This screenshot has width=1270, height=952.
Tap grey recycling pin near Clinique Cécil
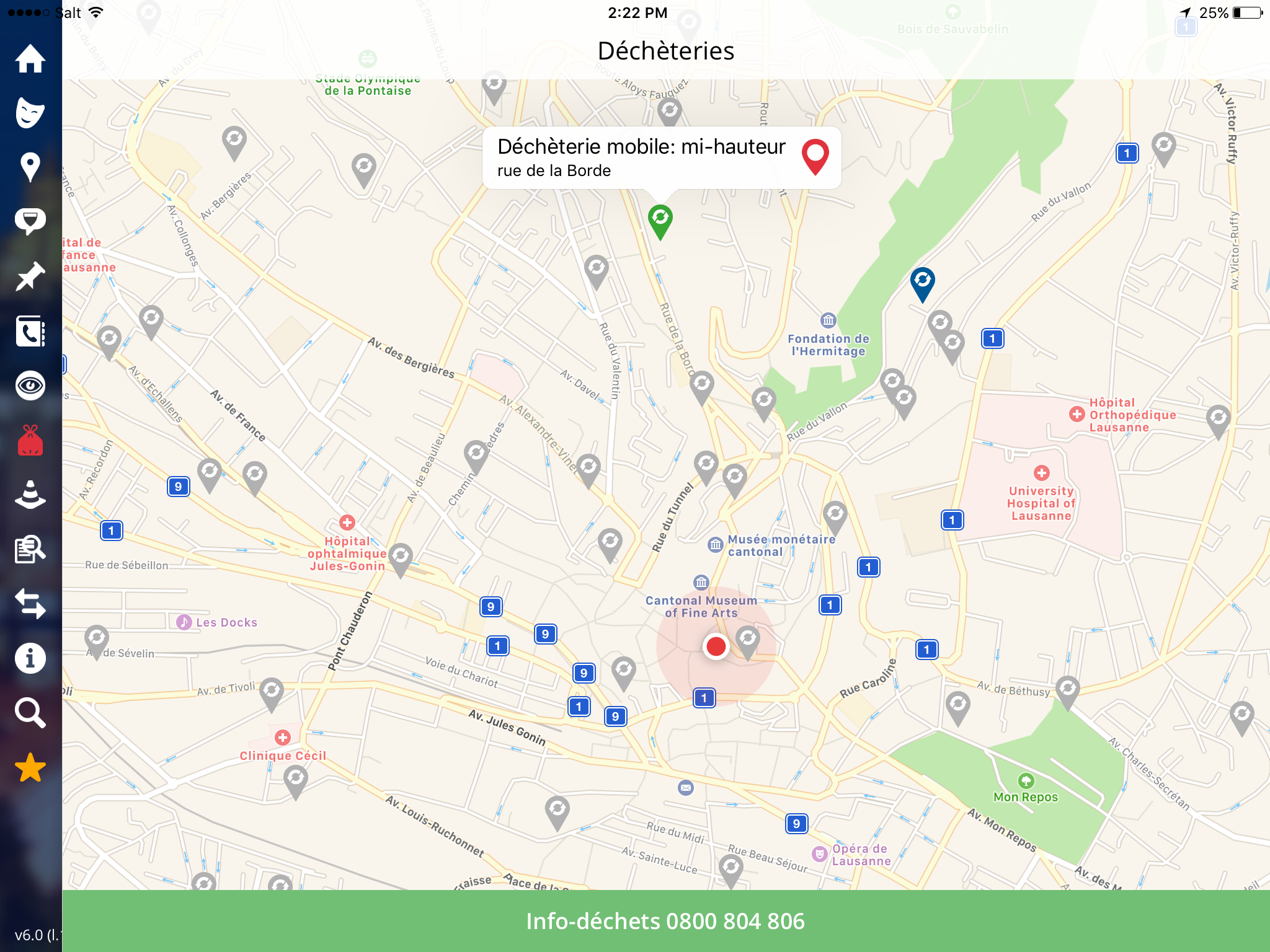(296, 782)
